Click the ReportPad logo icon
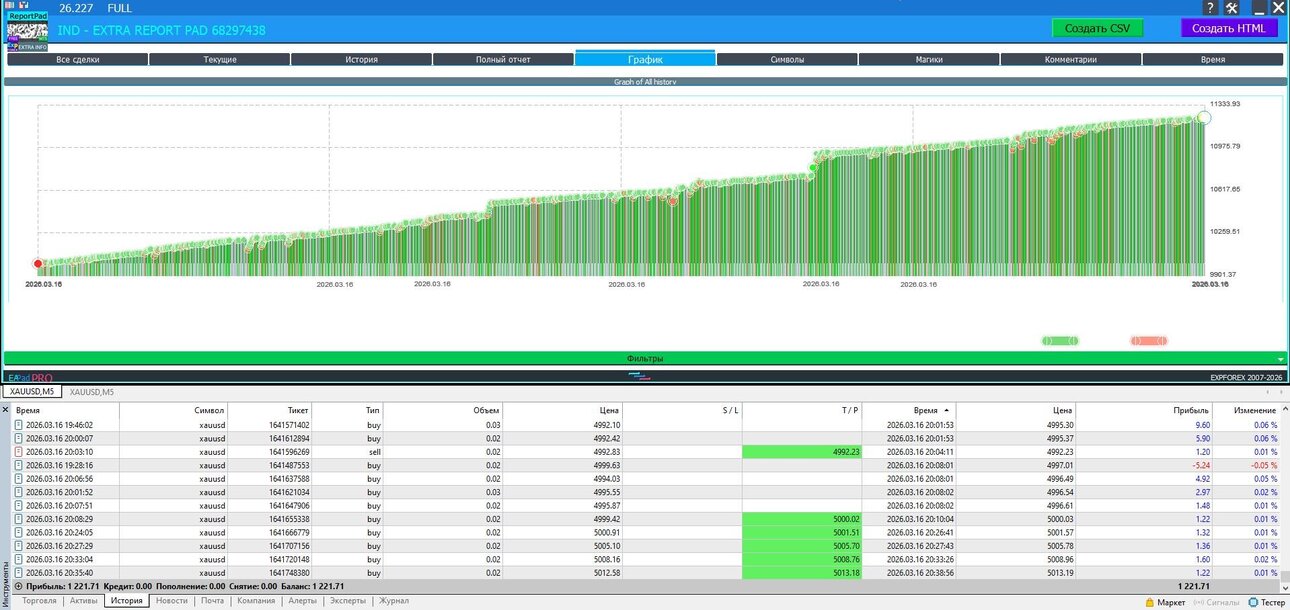The height and width of the screenshot is (610, 1290). tap(27, 25)
